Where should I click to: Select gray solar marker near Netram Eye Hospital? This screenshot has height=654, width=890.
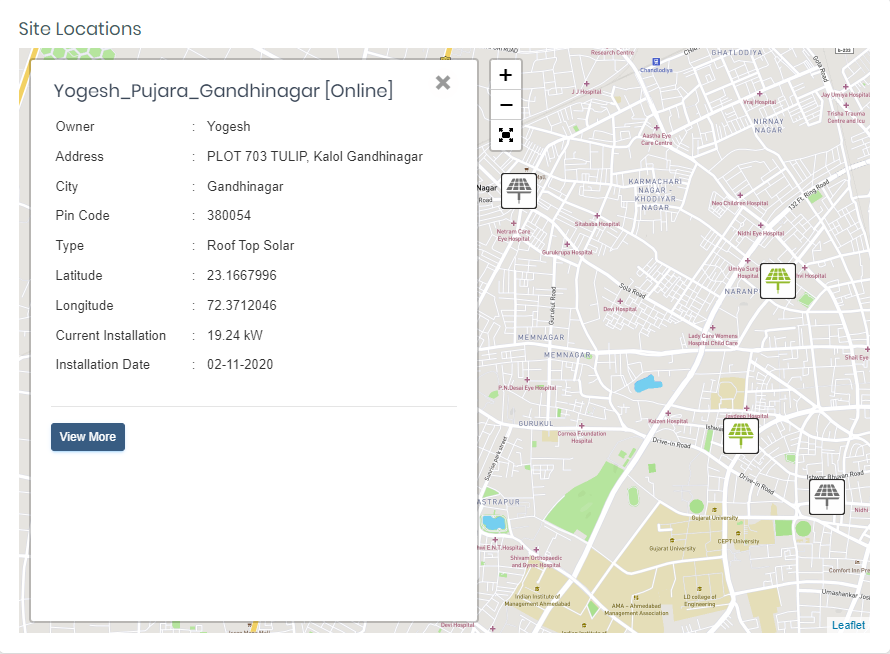(518, 190)
